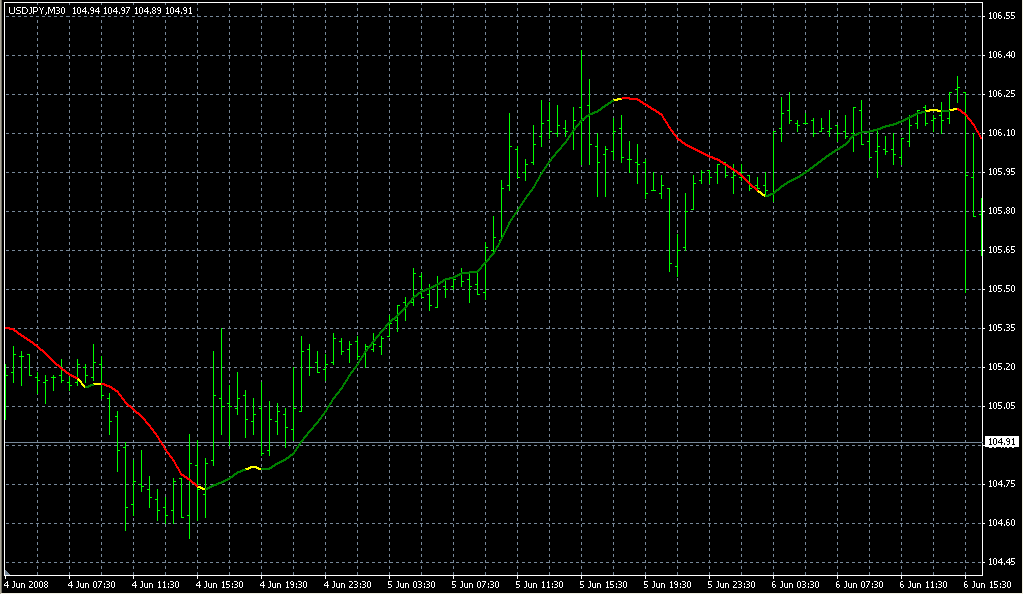Screen dimensions: 1024x594
Task: Select the '5 Jun 15:30' time marker
Action: click(604, 584)
